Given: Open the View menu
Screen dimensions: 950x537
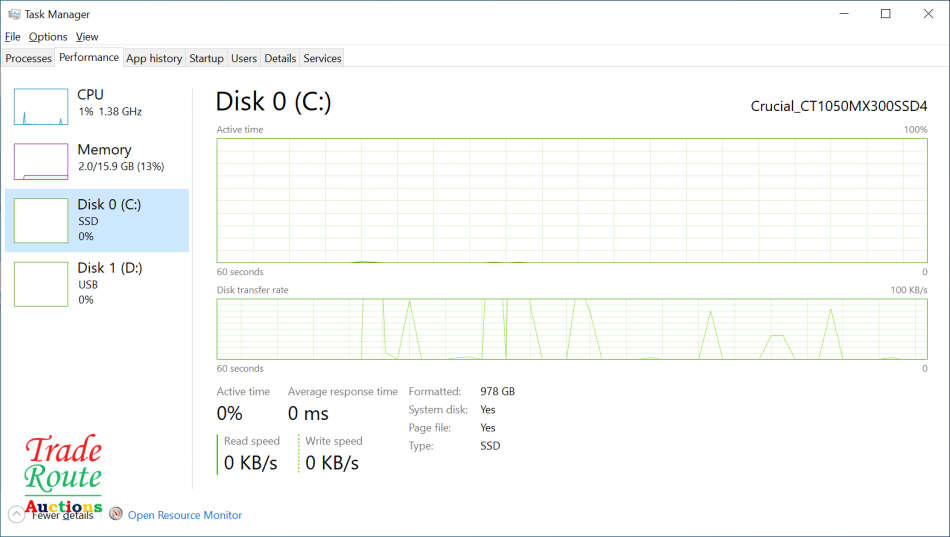Looking at the screenshot, I should 87,37.
